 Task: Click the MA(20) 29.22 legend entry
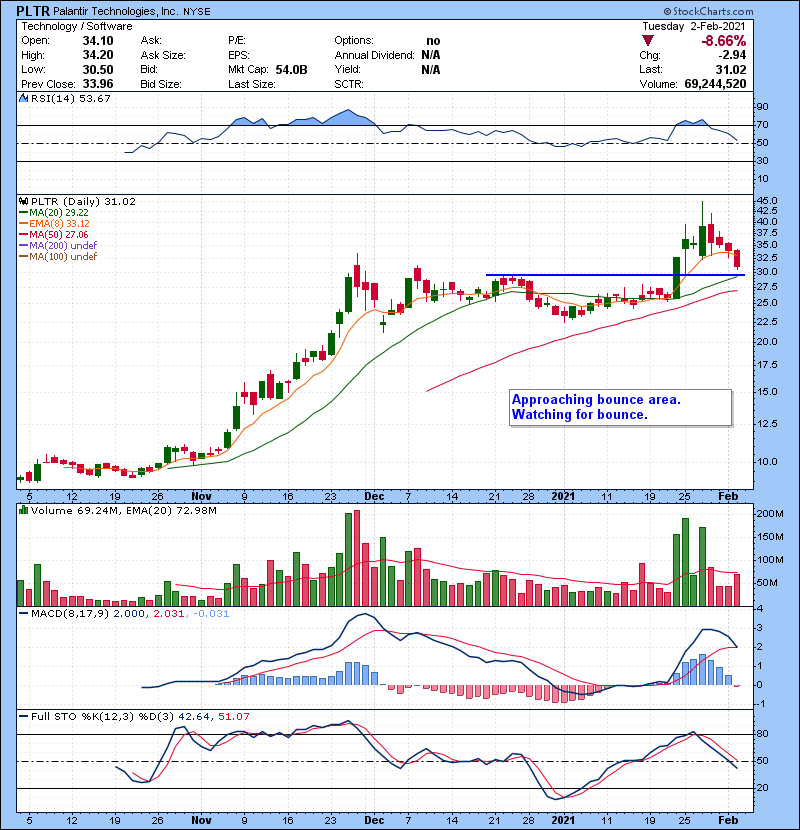[54, 213]
